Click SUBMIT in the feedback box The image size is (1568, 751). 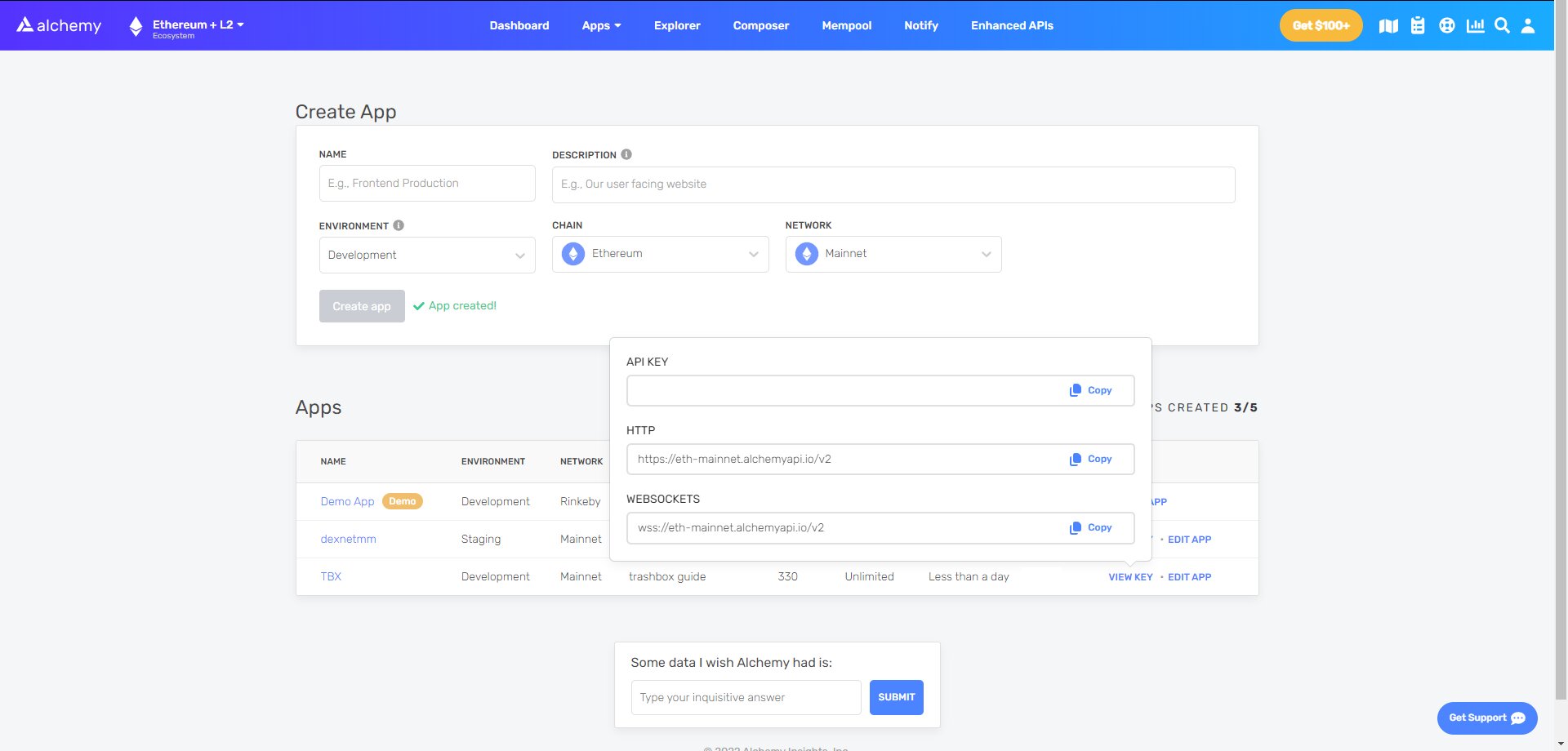coord(897,697)
